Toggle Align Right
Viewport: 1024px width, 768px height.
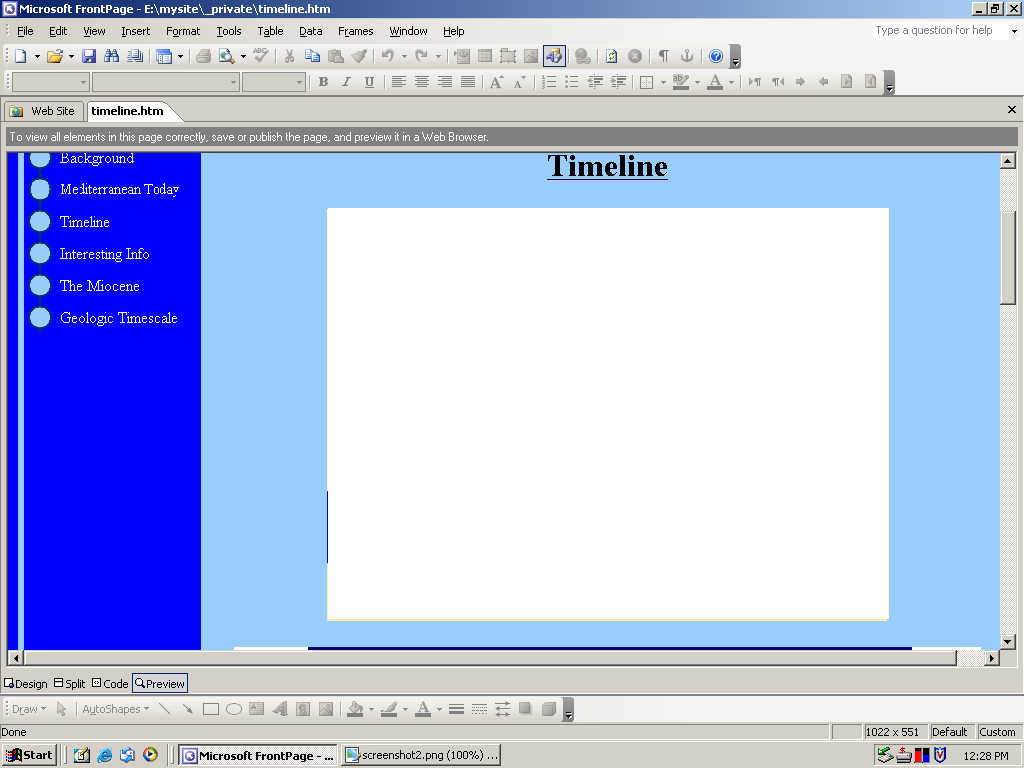coord(444,82)
